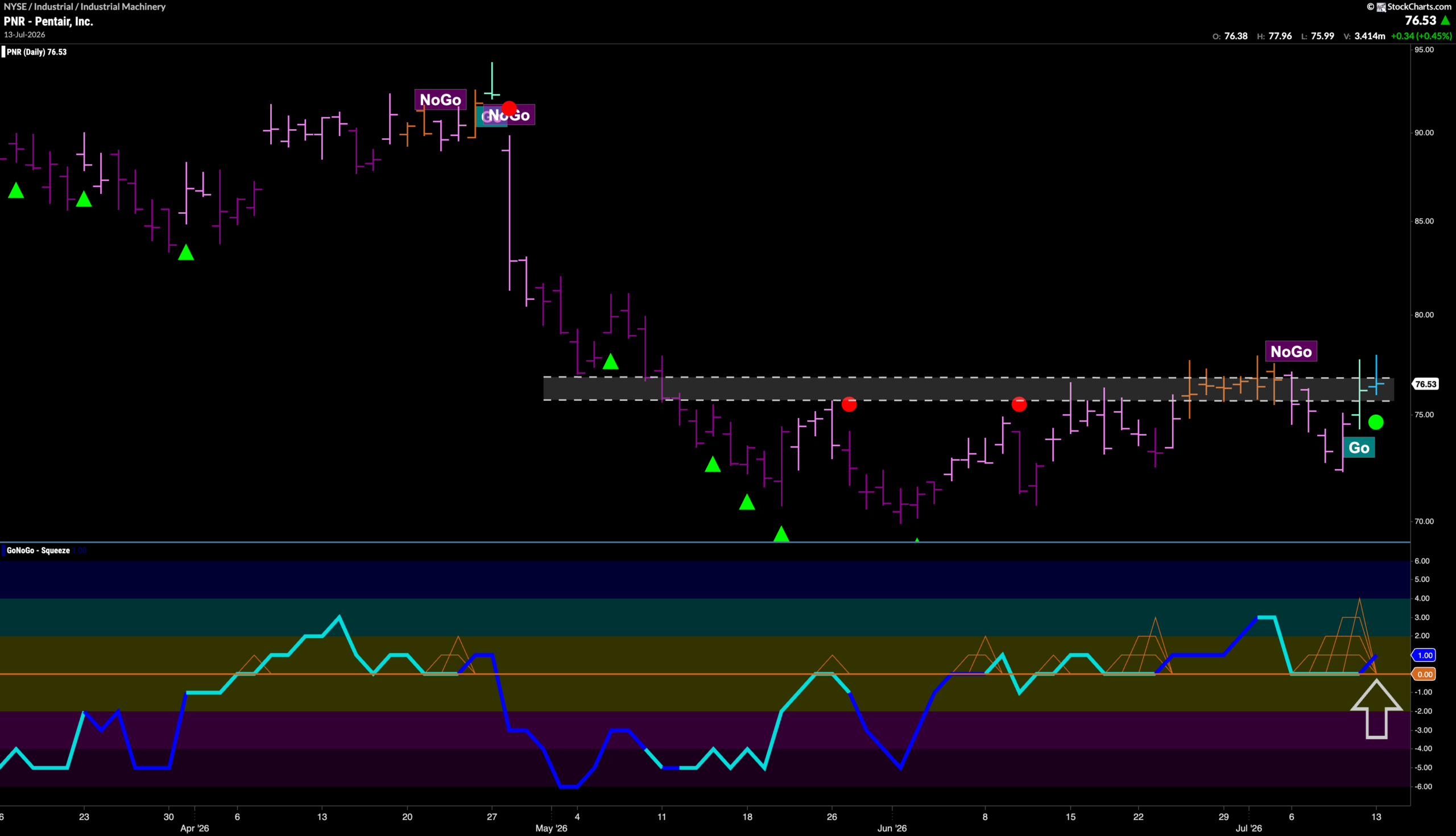The height and width of the screenshot is (836, 1456).
Task: Click the blue 1.00 oscillator value tag
Action: pos(1424,655)
